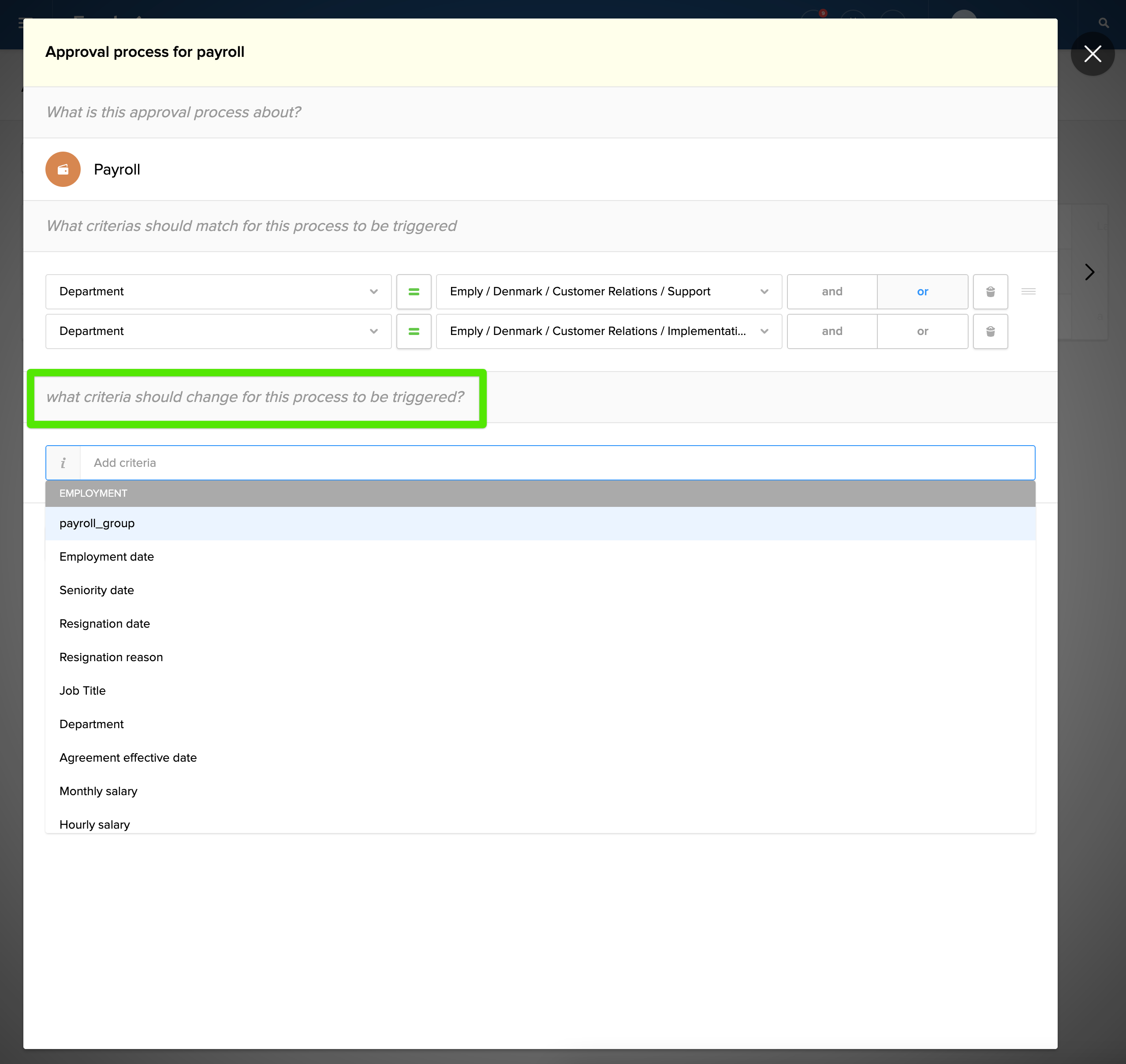This screenshot has width=1126, height=1064.
Task: Open first Department field dropdown
Action: click(218, 291)
